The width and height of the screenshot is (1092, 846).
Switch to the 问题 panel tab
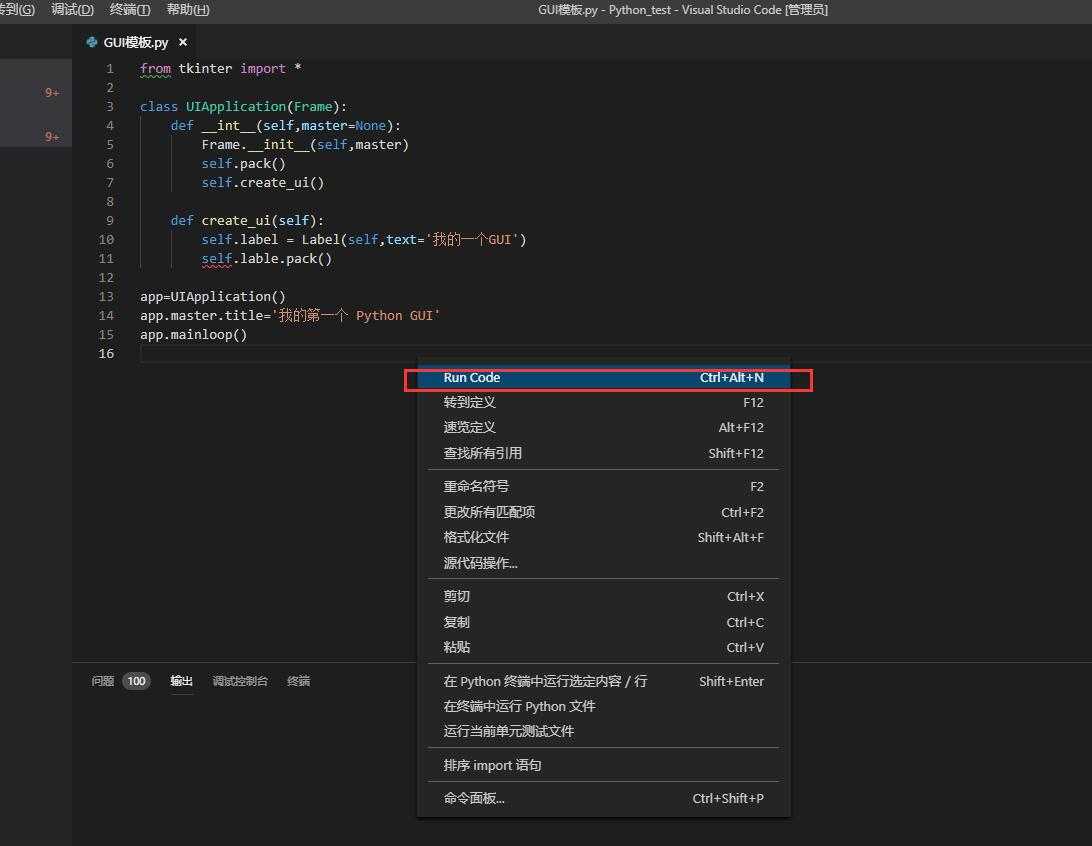(102, 681)
